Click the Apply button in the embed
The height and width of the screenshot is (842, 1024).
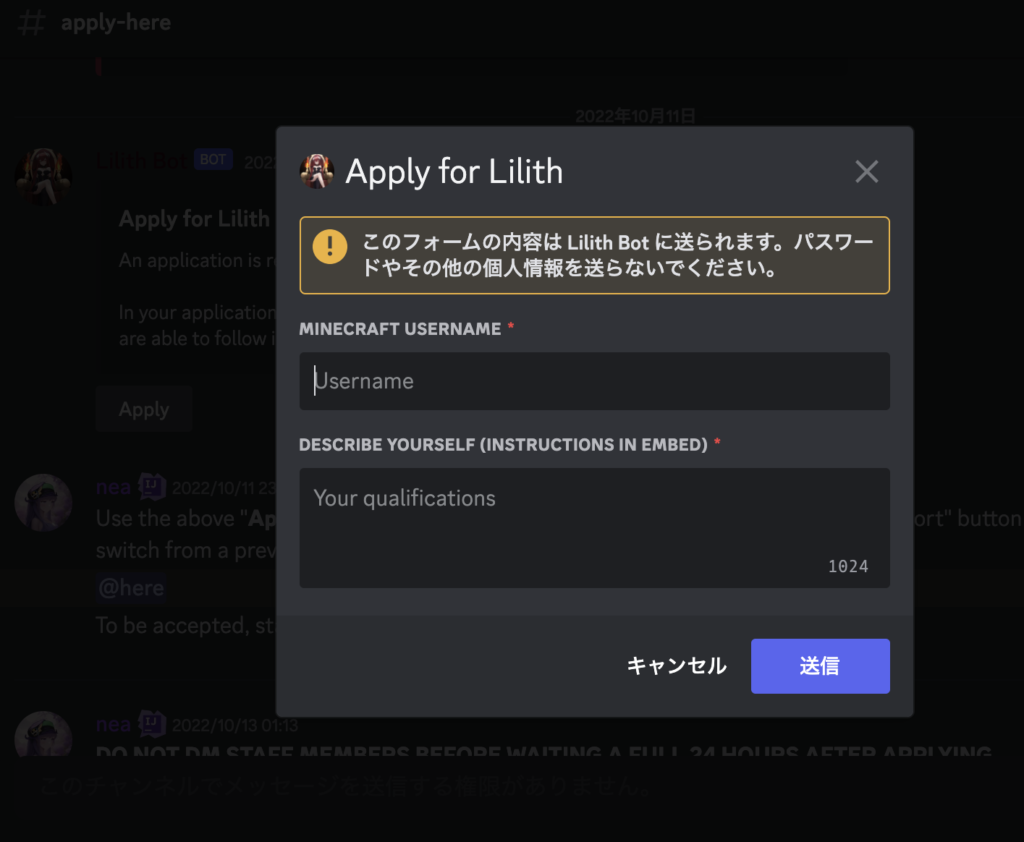pos(143,409)
